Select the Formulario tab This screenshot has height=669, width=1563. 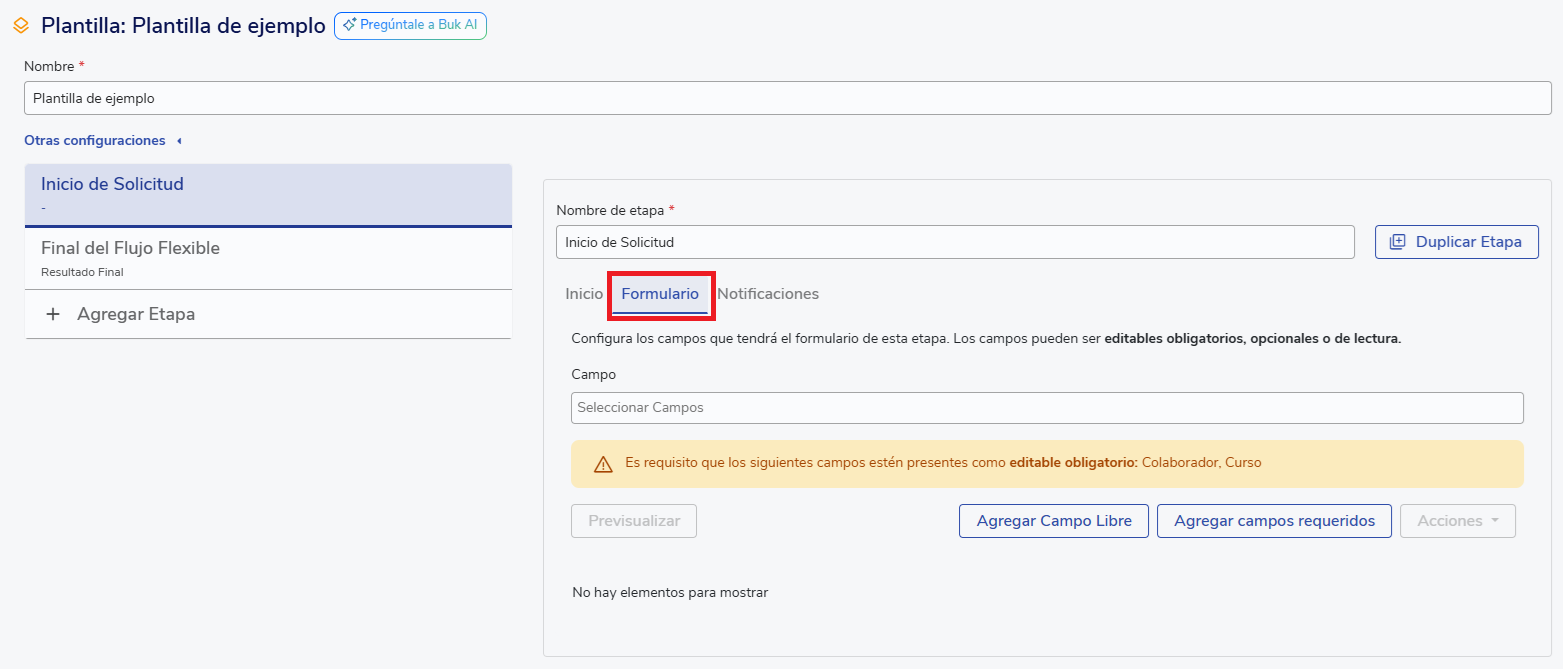pos(660,294)
